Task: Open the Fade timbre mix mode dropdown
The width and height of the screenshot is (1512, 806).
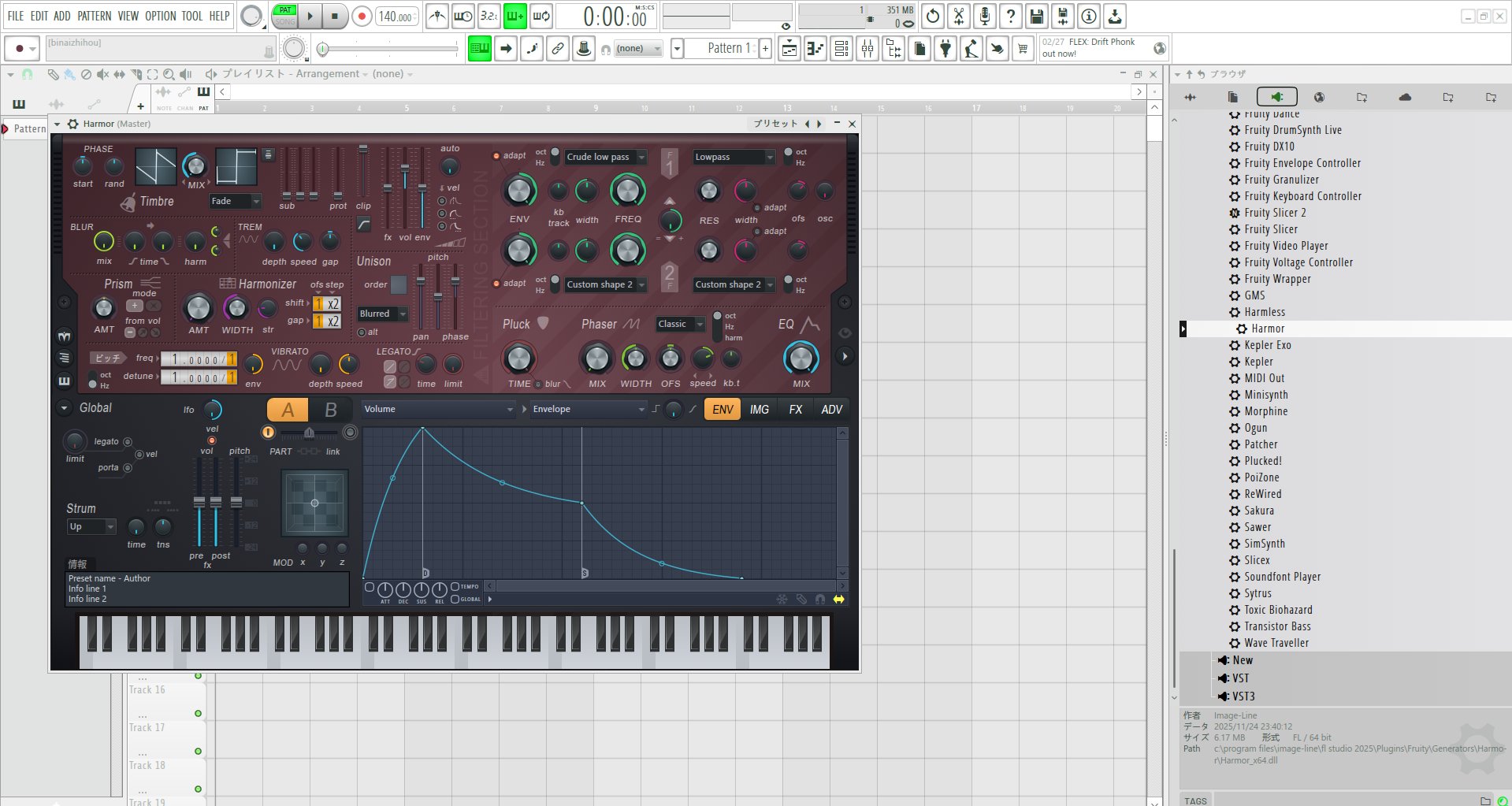Action: click(x=235, y=201)
